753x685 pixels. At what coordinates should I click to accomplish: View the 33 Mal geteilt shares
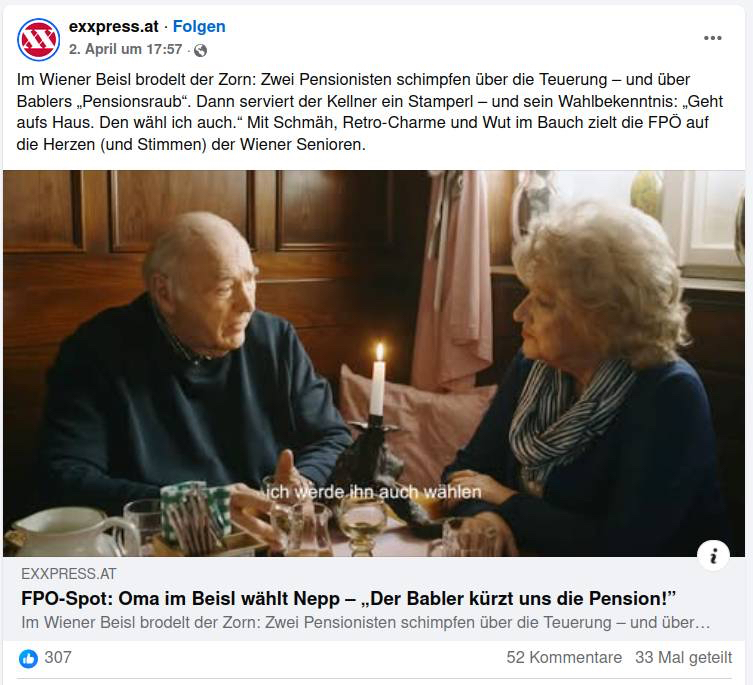[683, 657]
